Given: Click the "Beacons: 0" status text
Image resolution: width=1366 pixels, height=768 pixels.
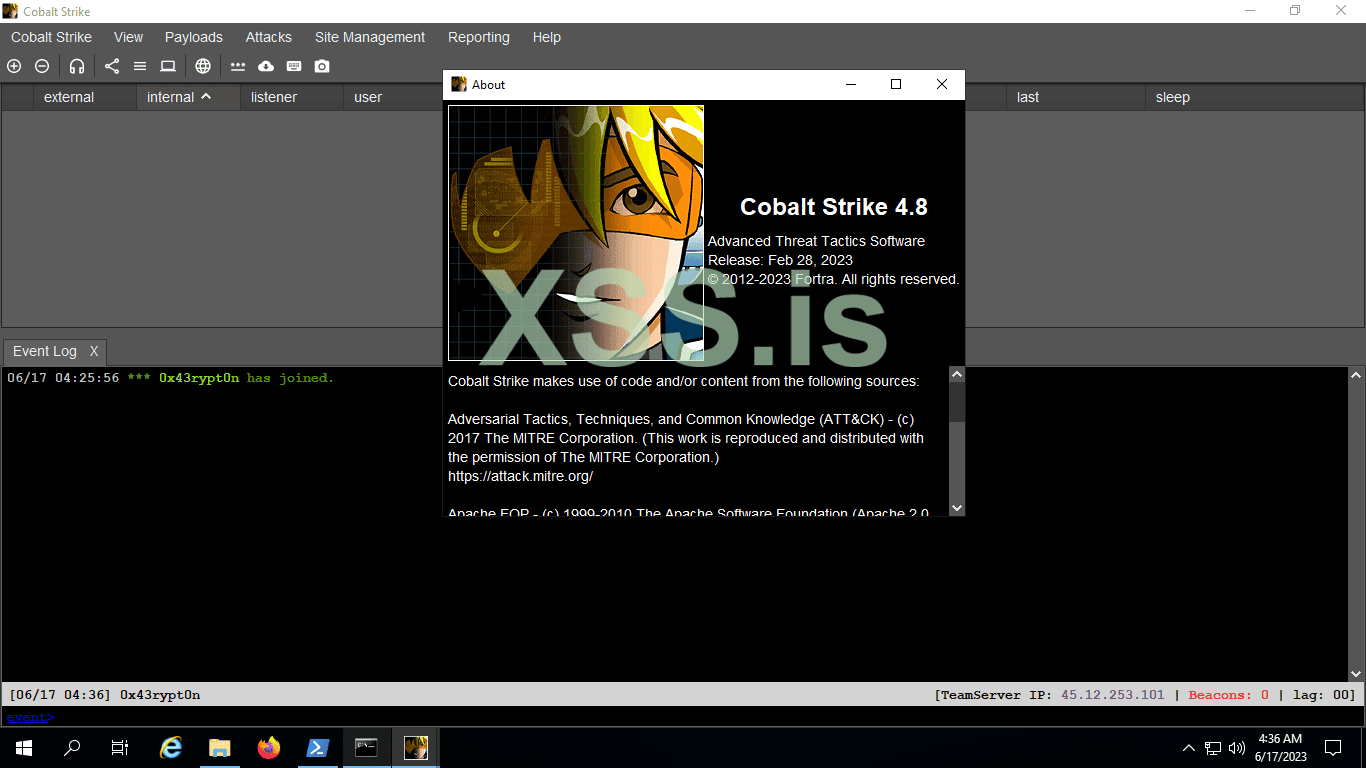Looking at the screenshot, I should click(x=1229, y=695).
